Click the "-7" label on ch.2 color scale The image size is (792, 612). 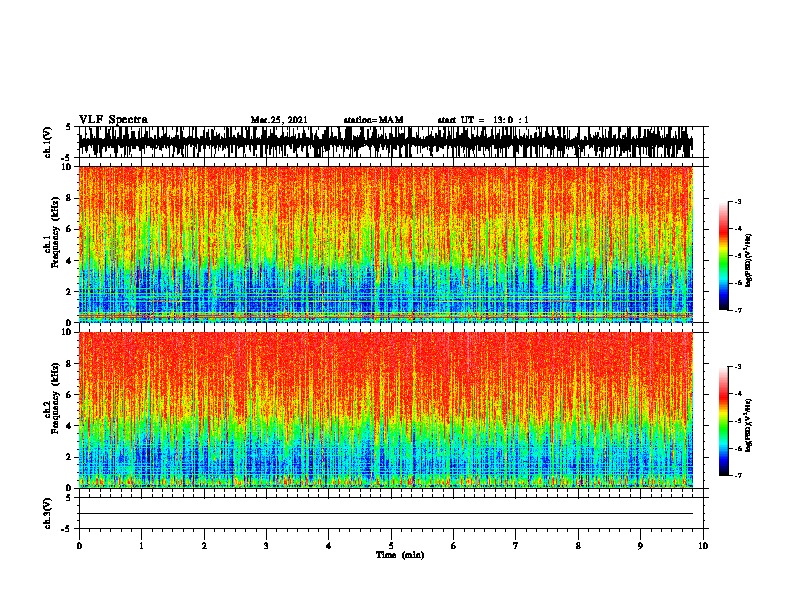pyautogui.click(x=738, y=476)
